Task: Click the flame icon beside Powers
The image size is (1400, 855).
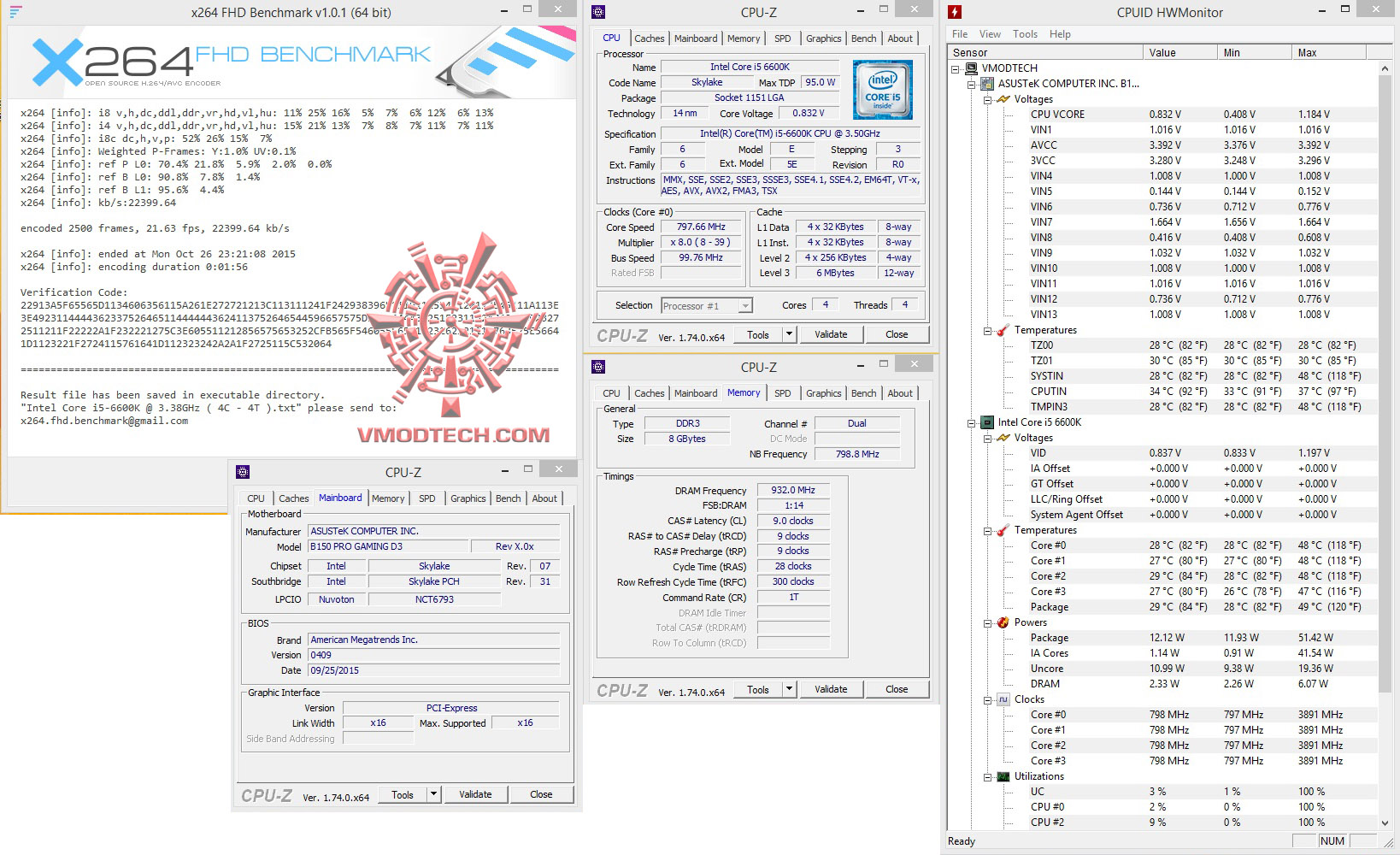Action: [1003, 622]
